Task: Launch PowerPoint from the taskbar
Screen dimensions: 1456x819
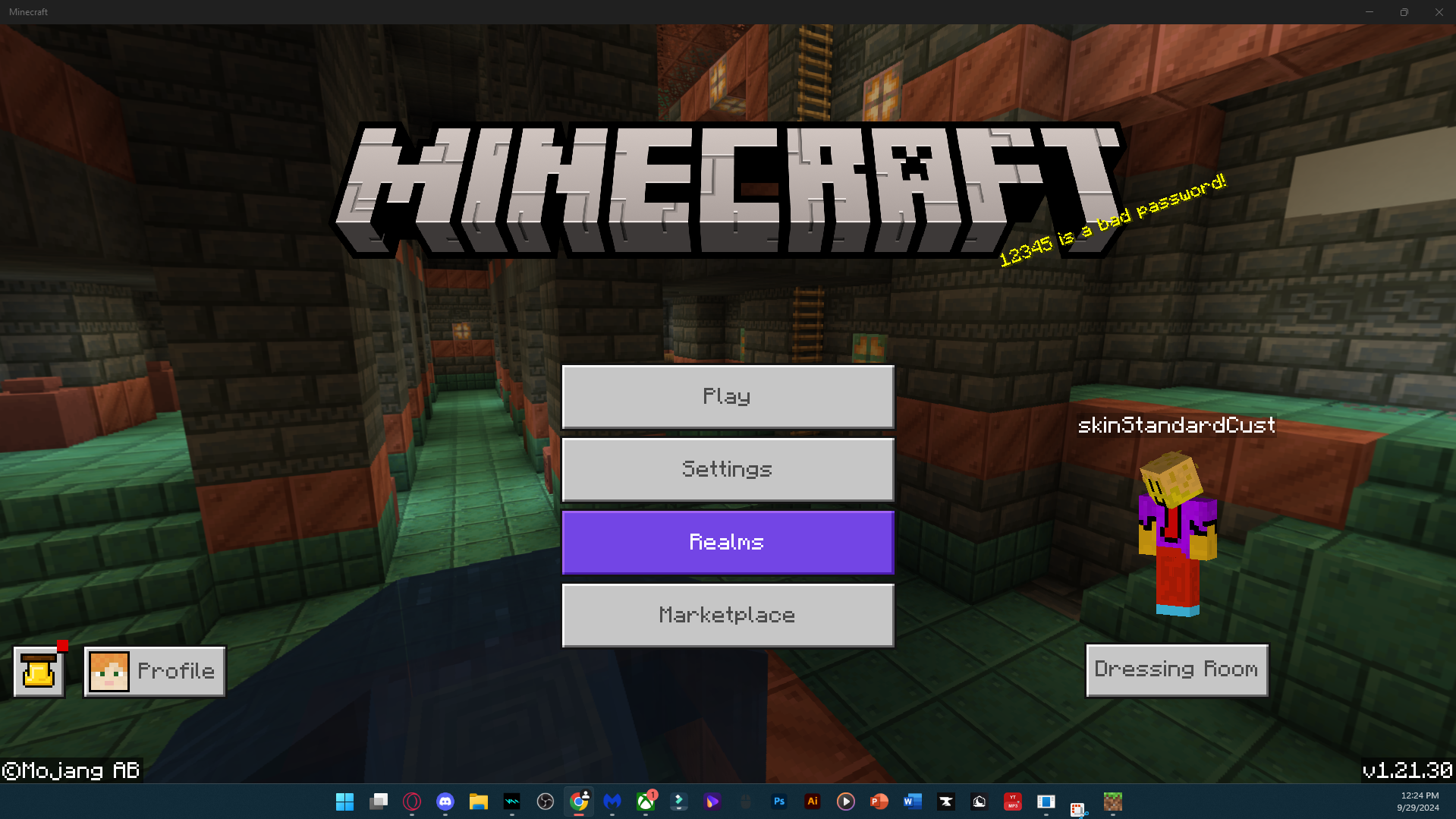Action: (879, 802)
